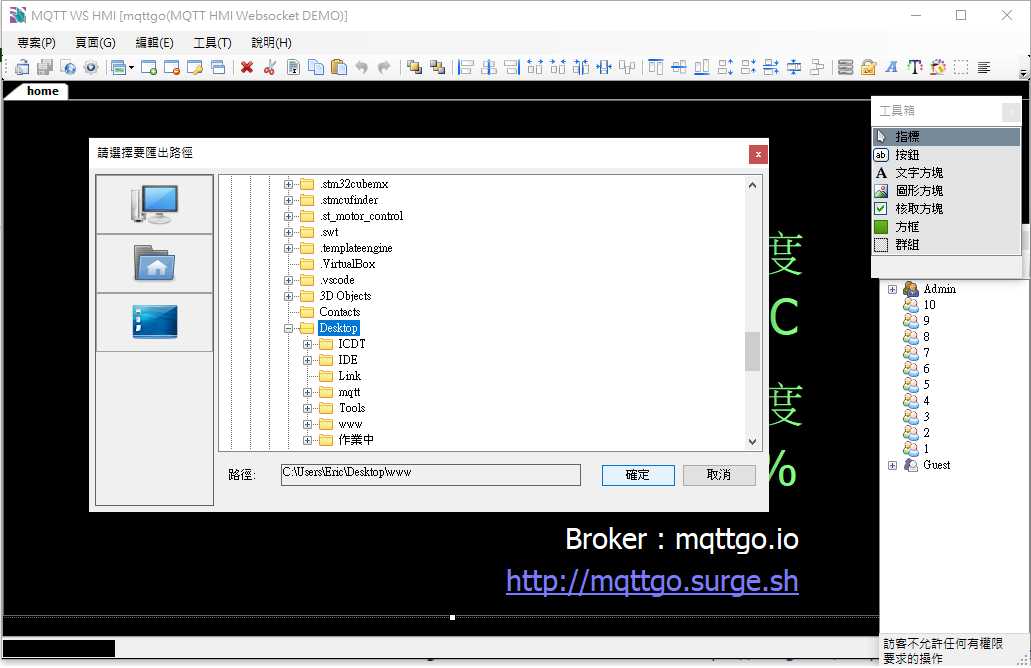Screen dimensions: 1031x668
Task: Cut selection with the scissors icon
Action: (x=270, y=67)
